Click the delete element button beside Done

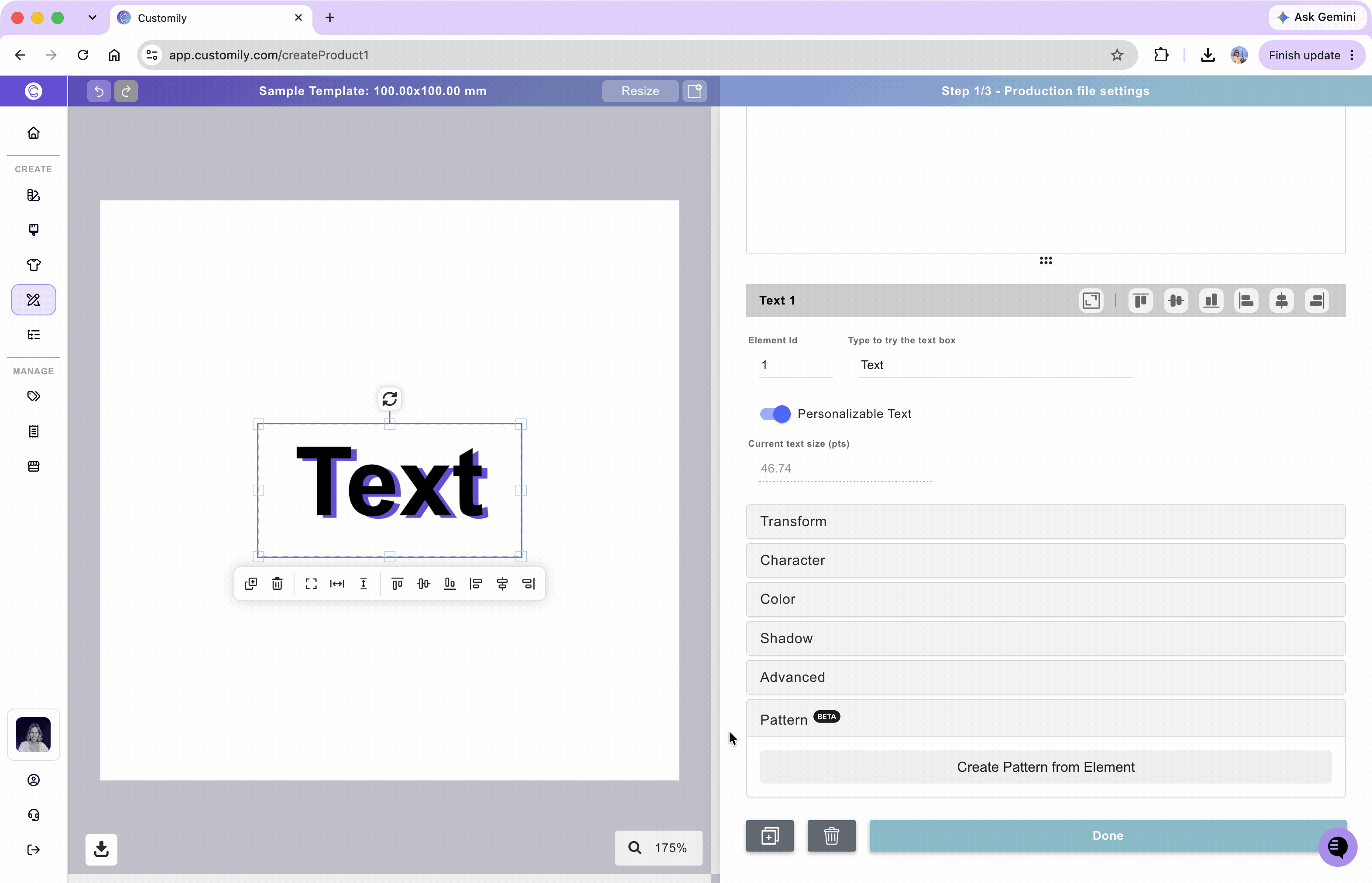(831, 836)
